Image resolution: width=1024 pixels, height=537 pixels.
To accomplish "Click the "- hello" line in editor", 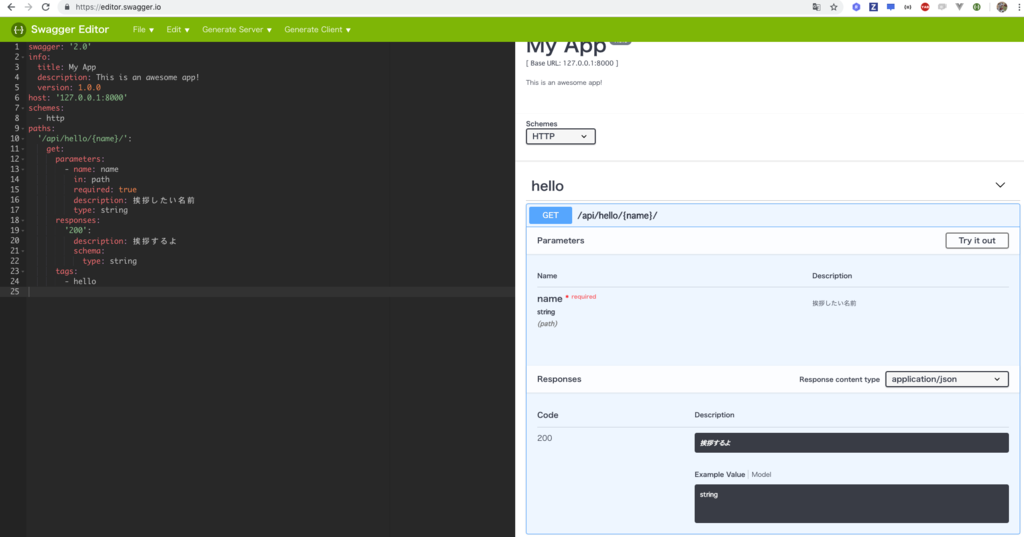I will (x=80, y=282).
